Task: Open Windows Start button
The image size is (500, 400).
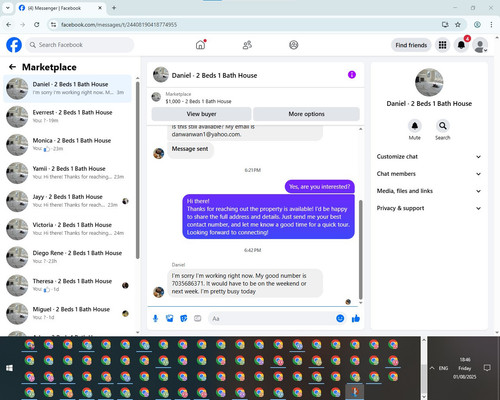Action: tap(9, 368)
